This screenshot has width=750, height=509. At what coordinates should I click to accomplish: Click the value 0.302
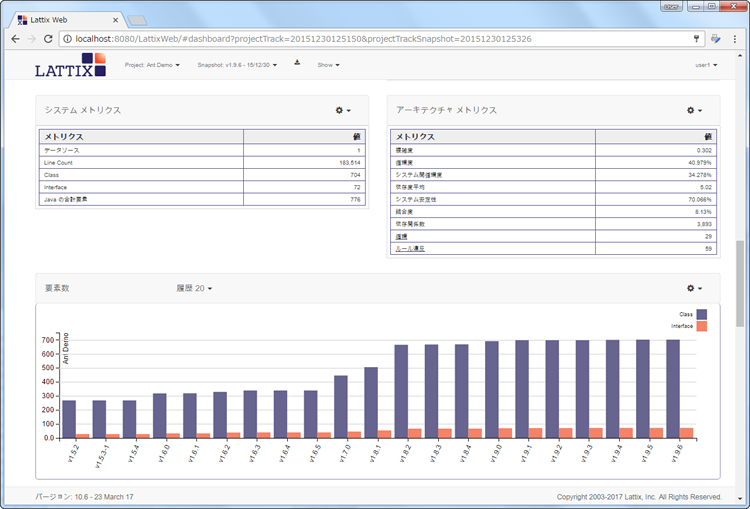coord(704,150)
